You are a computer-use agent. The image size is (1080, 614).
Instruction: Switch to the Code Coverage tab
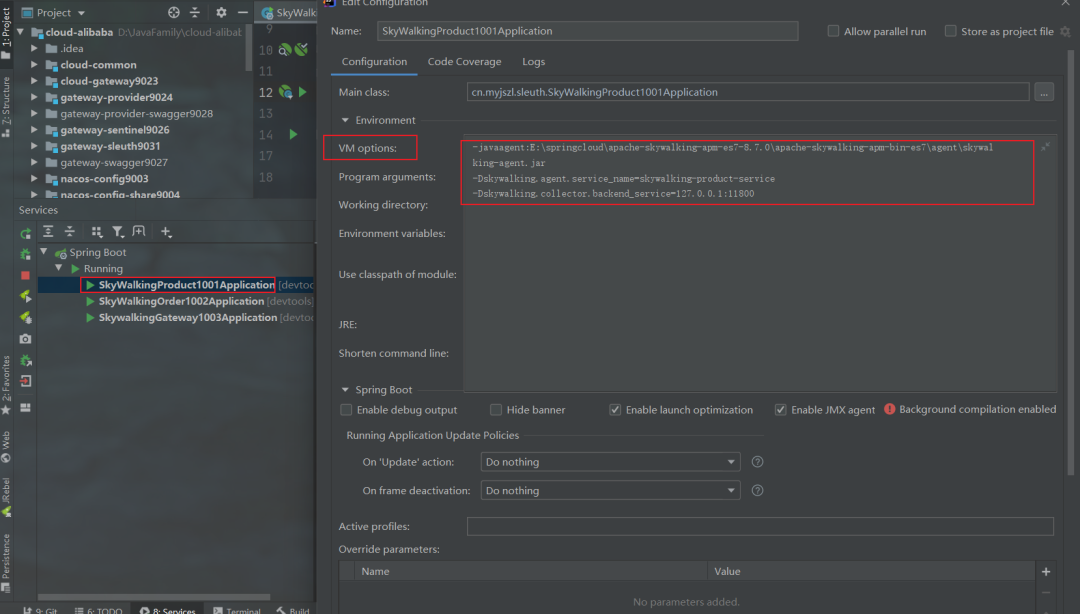464,61
